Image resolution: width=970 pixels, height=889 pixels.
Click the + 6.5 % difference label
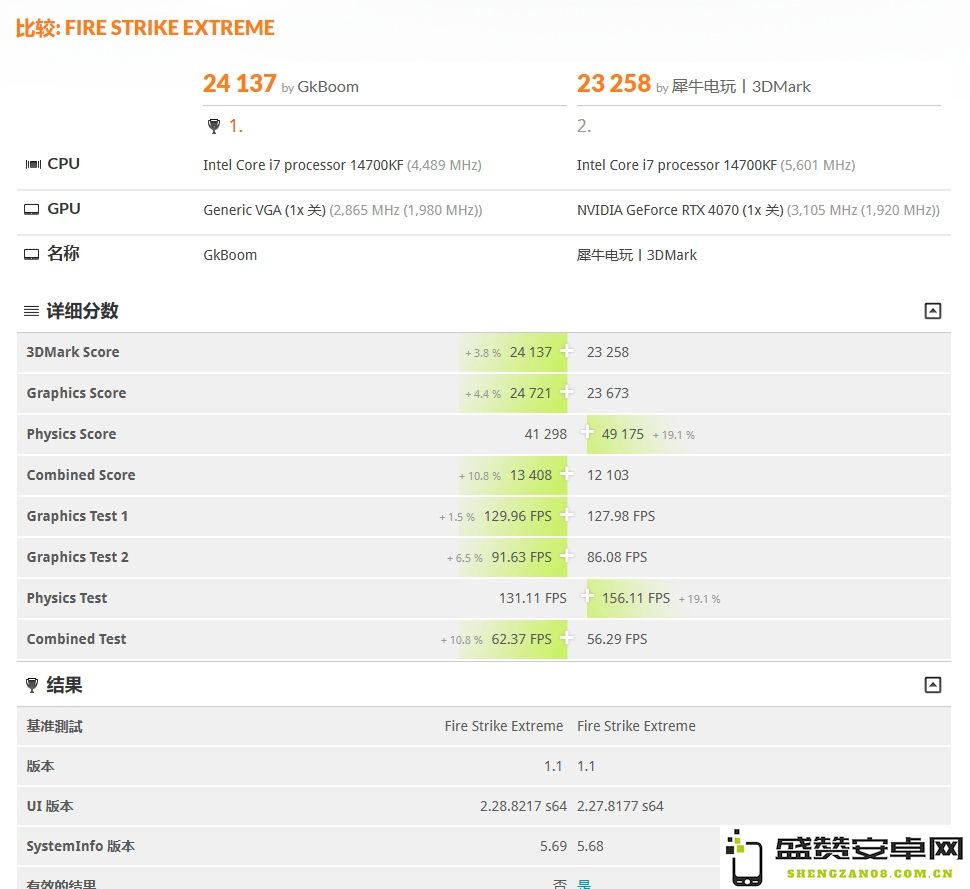click(x=465, y=558)
